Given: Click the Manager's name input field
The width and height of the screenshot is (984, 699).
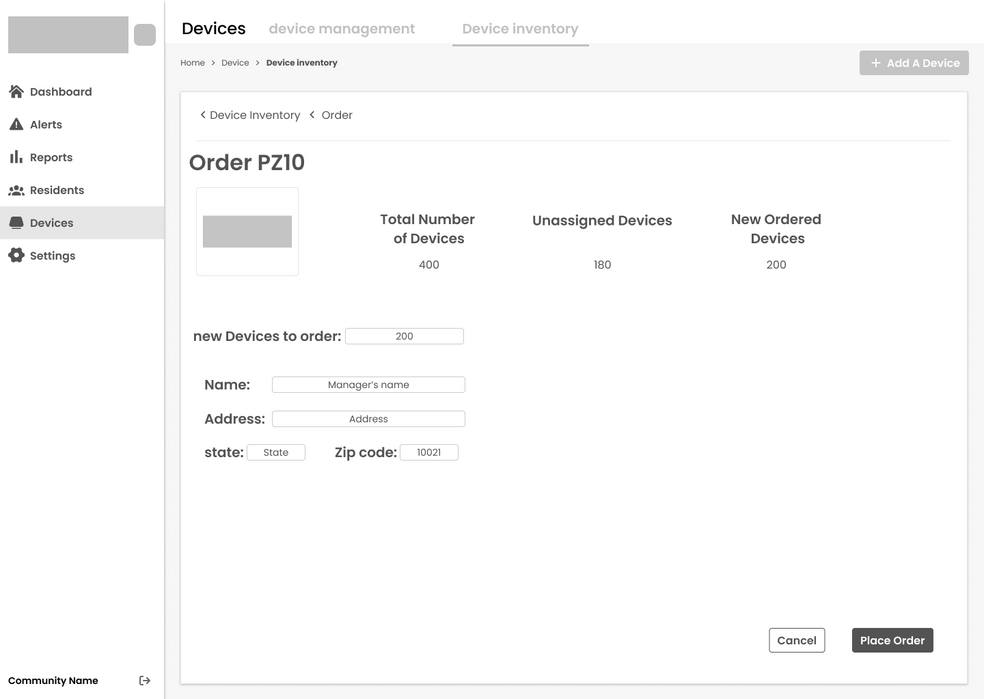Looking at the screenshot, I should click(x=368, y=385).
